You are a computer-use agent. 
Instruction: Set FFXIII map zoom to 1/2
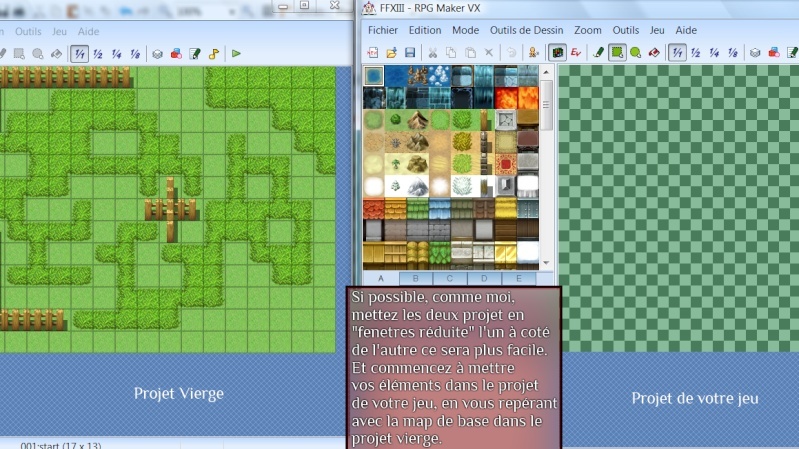(696, 53)
